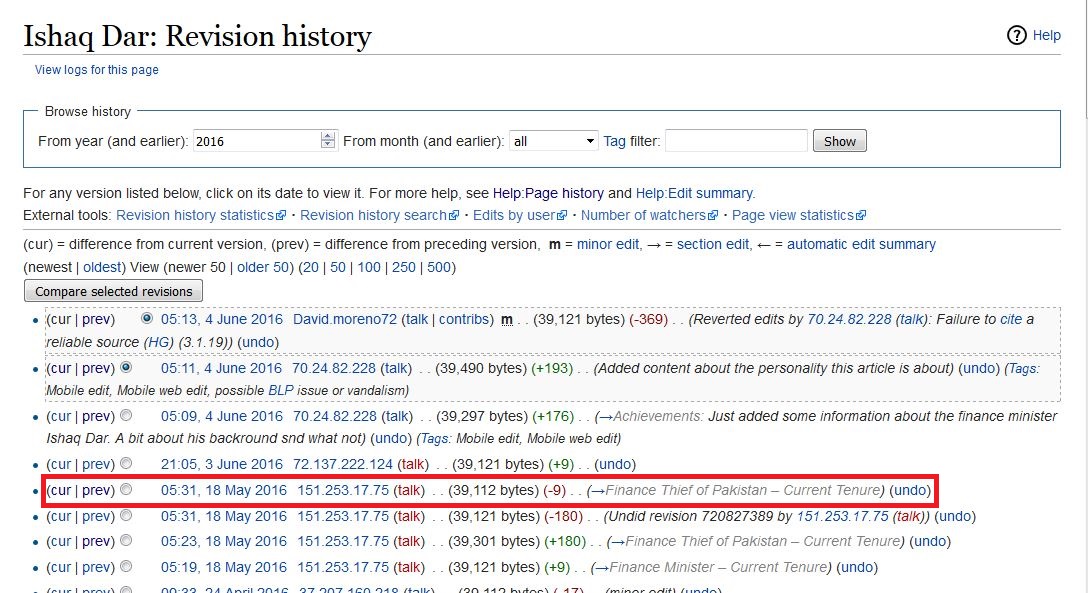1088x593 pixels.
Task: Select radio button for 05:09, 4 June 2016 revision
Action: pos(126,416)
